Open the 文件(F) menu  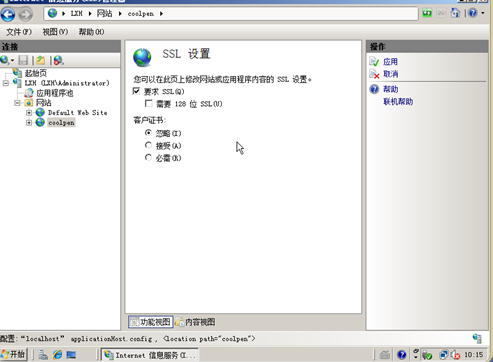point(19,32)
